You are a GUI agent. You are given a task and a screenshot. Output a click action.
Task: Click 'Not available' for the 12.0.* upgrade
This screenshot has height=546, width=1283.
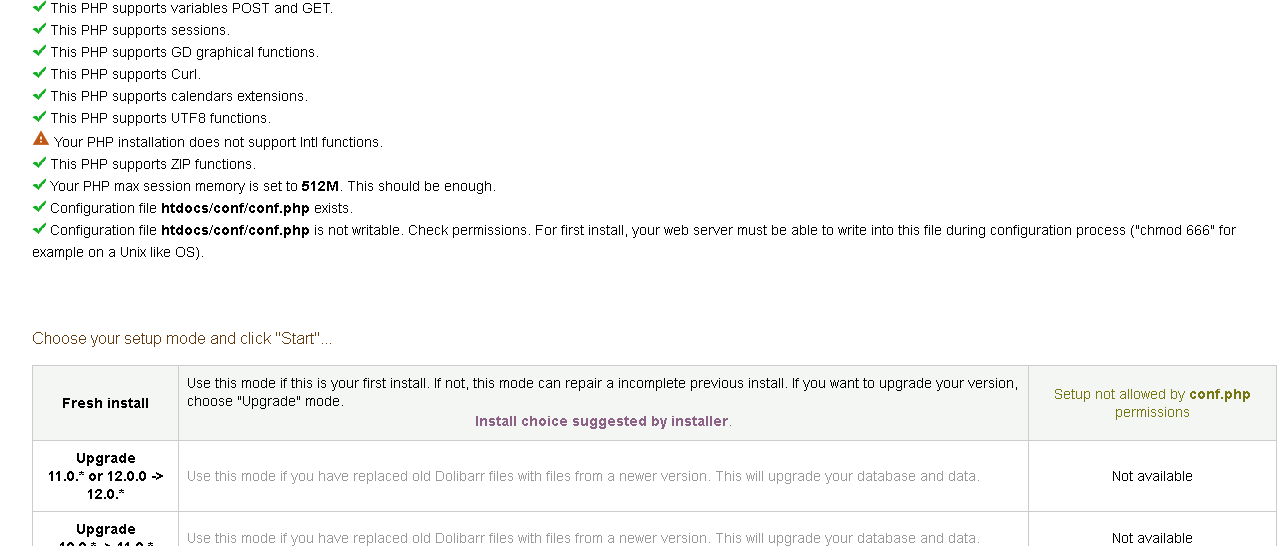(1152, 476)
